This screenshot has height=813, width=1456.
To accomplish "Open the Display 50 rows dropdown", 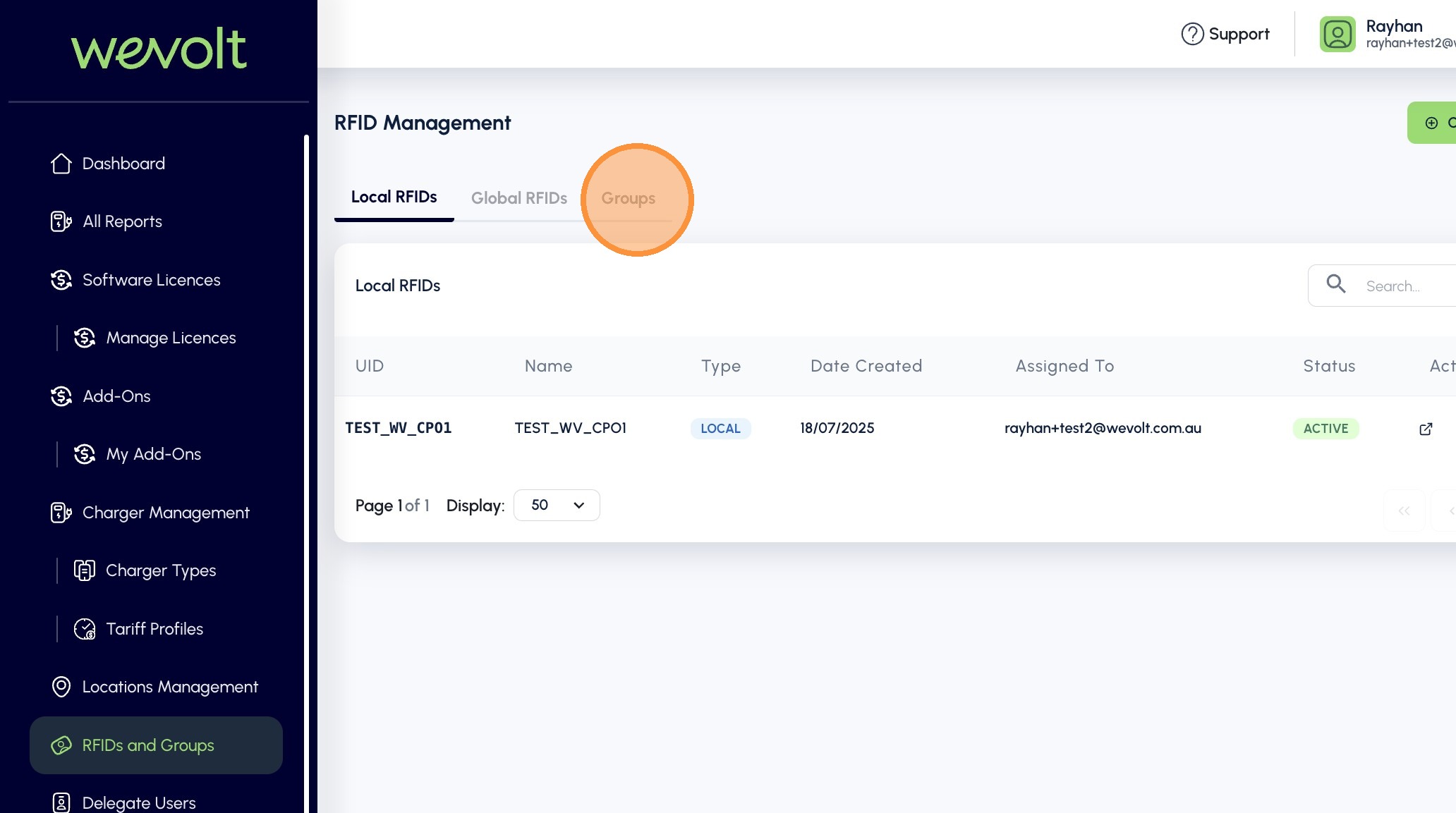I will (557, 505).
